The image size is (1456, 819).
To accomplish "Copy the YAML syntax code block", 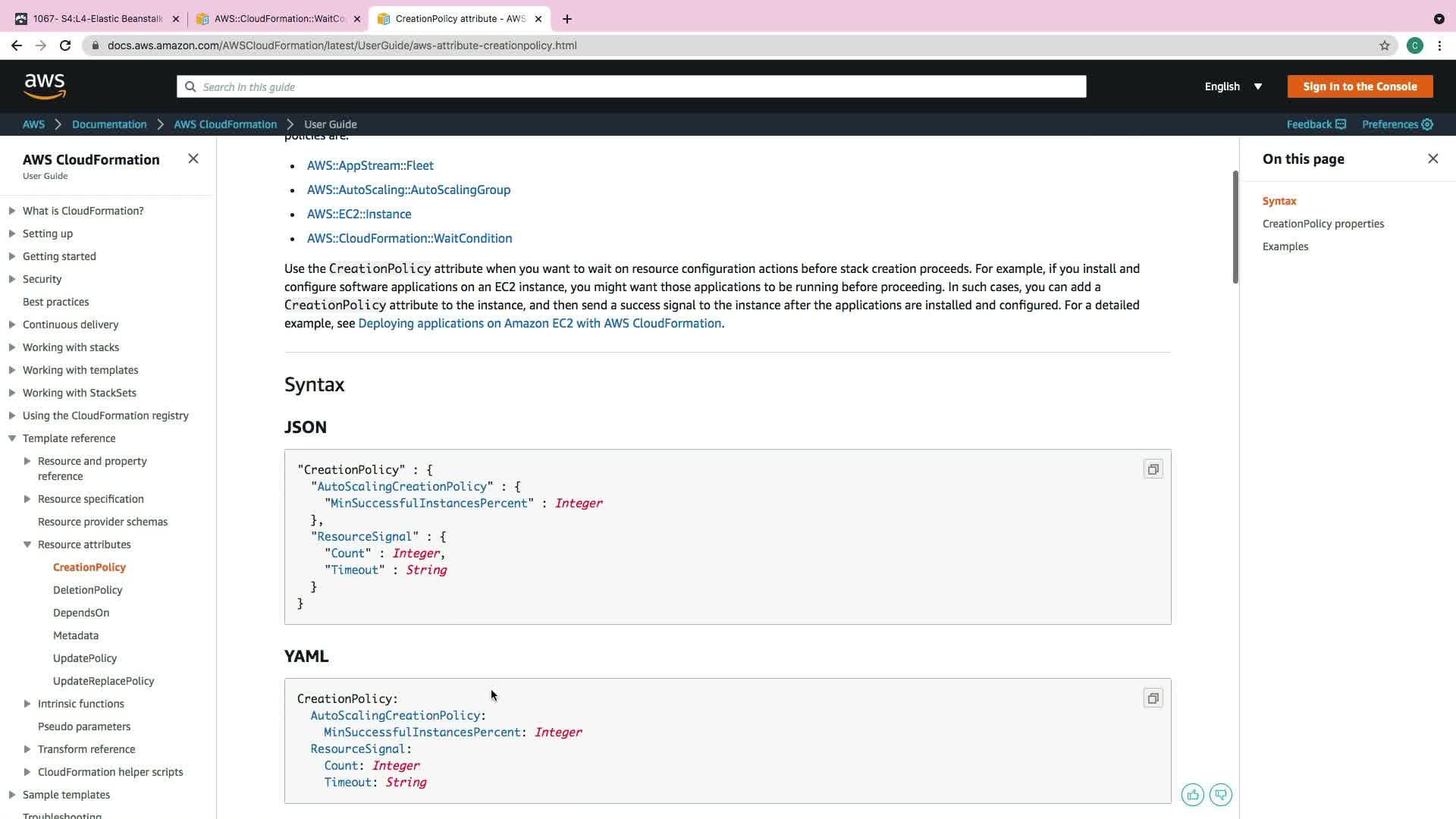I will pos(1153,698).
